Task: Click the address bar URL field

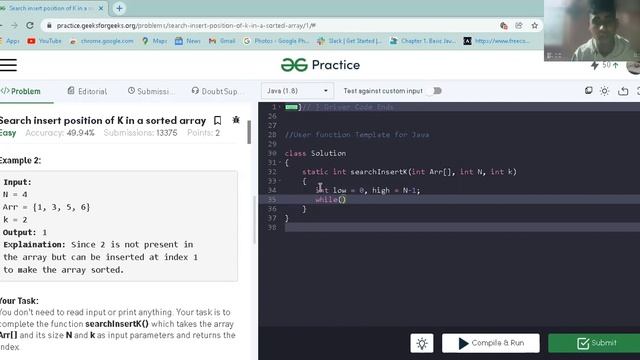Action: (269, 25)
